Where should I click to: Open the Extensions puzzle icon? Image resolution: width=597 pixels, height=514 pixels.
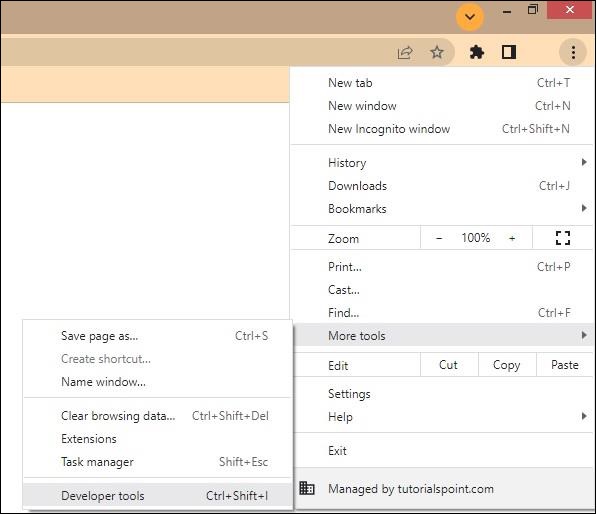(477, 52)
